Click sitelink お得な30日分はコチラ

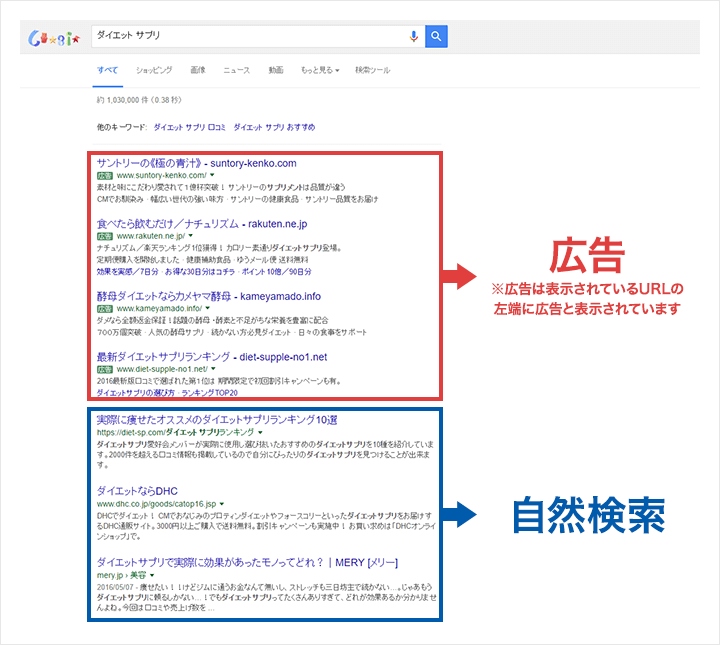coord(200,272)
